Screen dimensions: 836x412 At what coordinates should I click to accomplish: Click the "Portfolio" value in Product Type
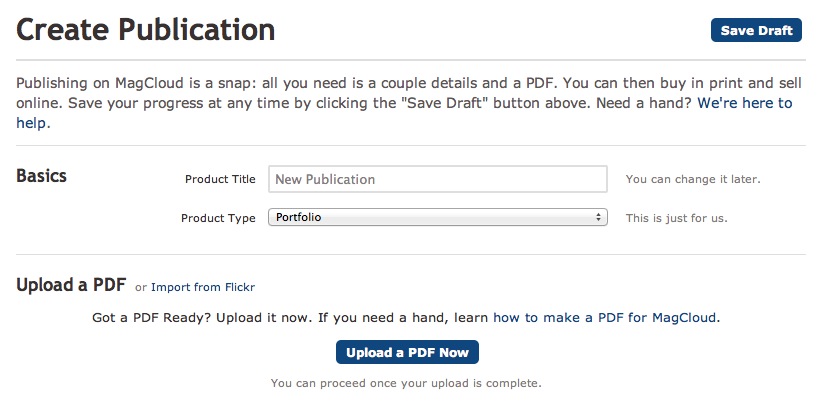tap(299, 217)
